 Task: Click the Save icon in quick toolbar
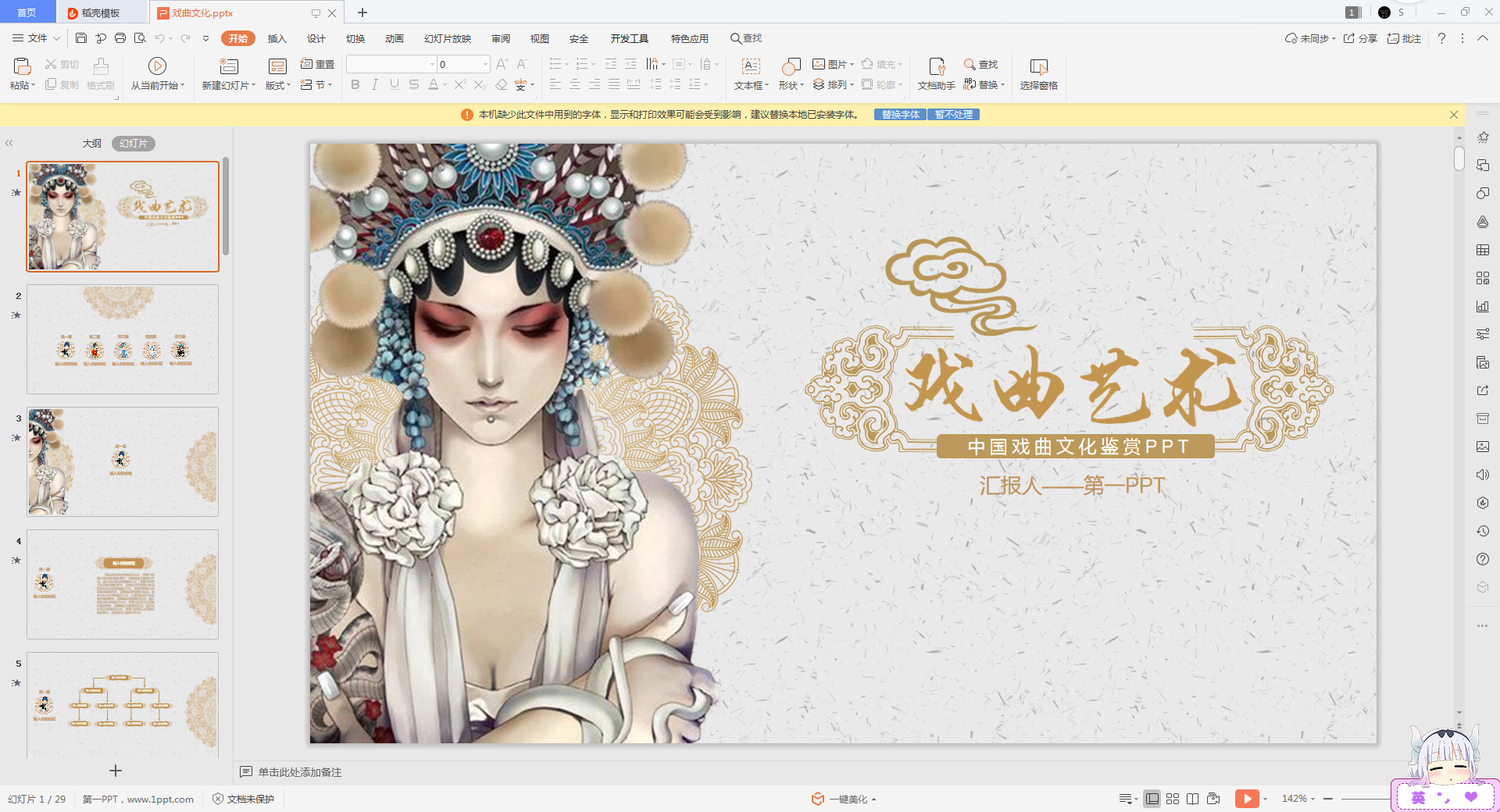tap(81, 37)
